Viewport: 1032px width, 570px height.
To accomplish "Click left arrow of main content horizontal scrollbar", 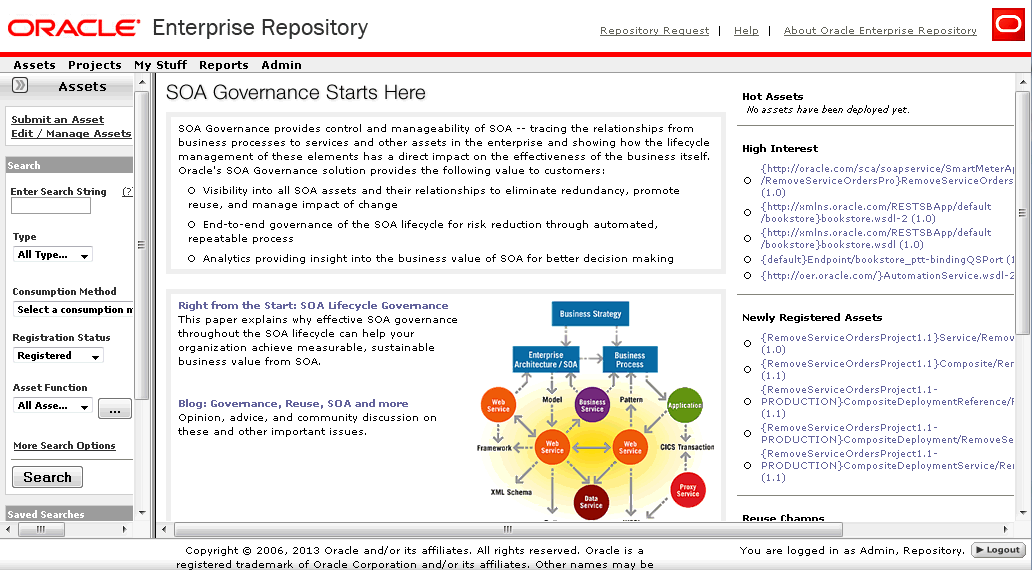I will (x=165, y=529).
